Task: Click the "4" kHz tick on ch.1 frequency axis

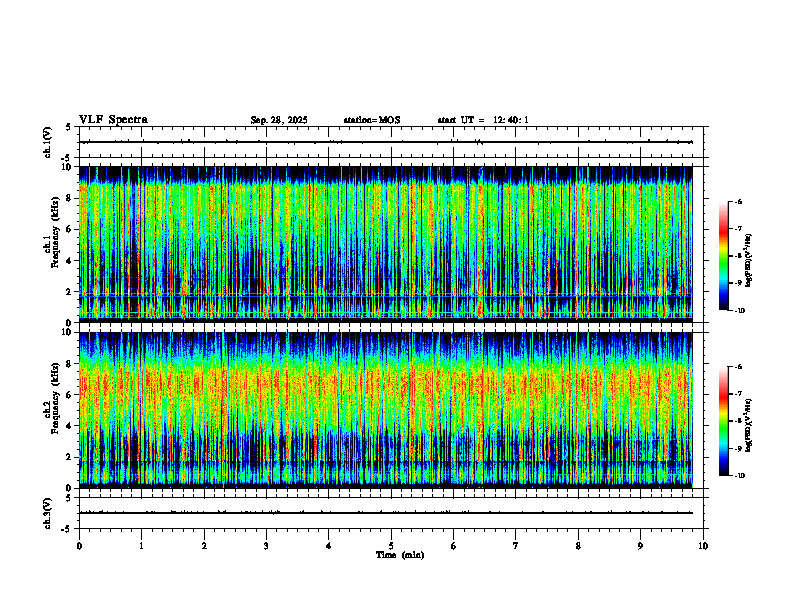Action: coord(70,261)
